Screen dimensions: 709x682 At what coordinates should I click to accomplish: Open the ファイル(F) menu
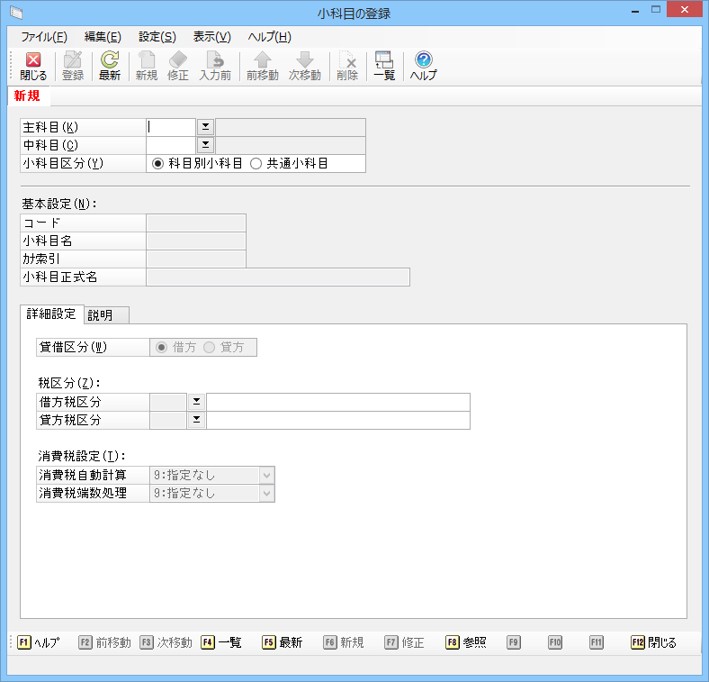tap(44, 37)
